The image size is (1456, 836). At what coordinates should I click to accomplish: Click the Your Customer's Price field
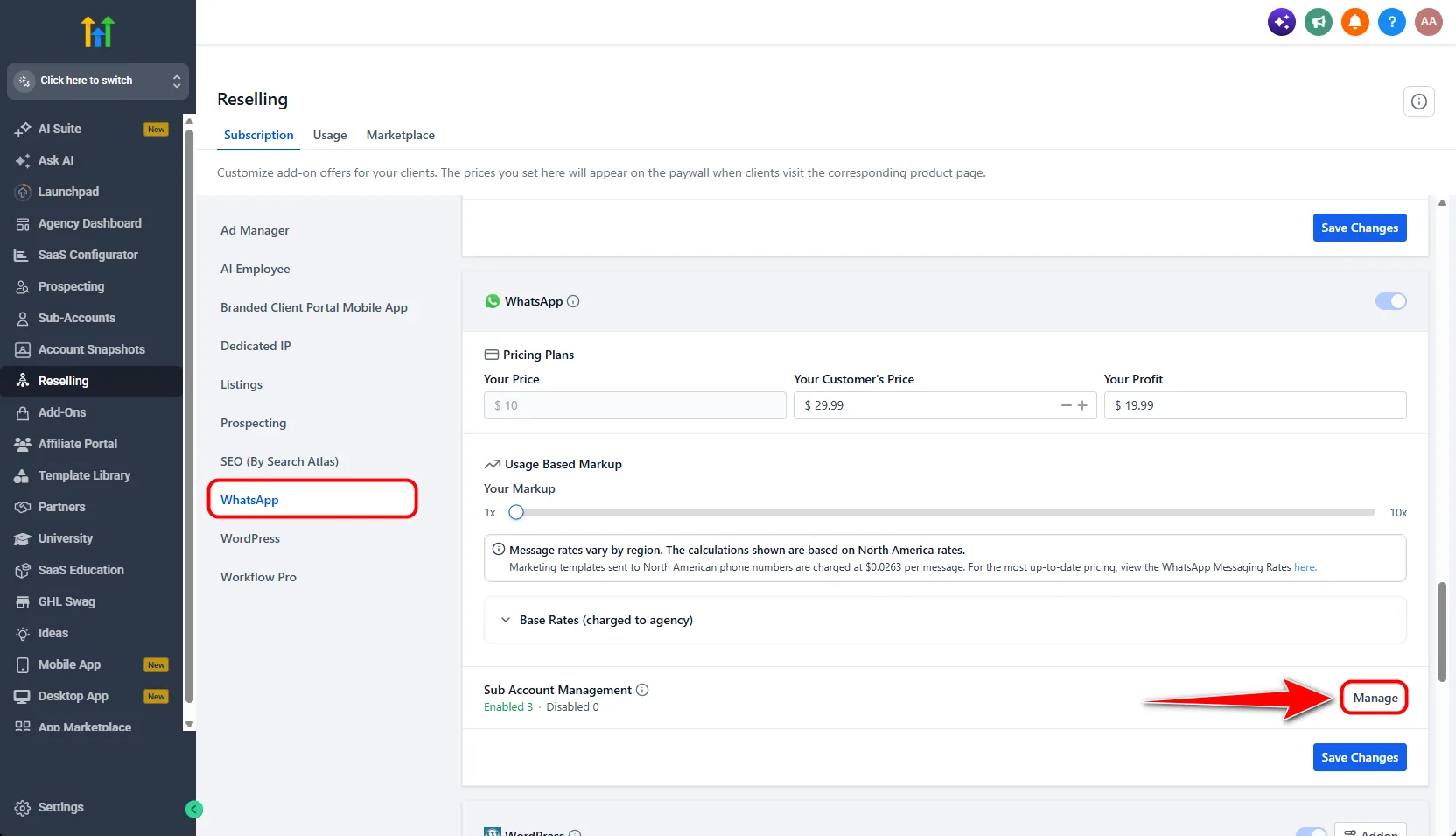coord(945,405)
